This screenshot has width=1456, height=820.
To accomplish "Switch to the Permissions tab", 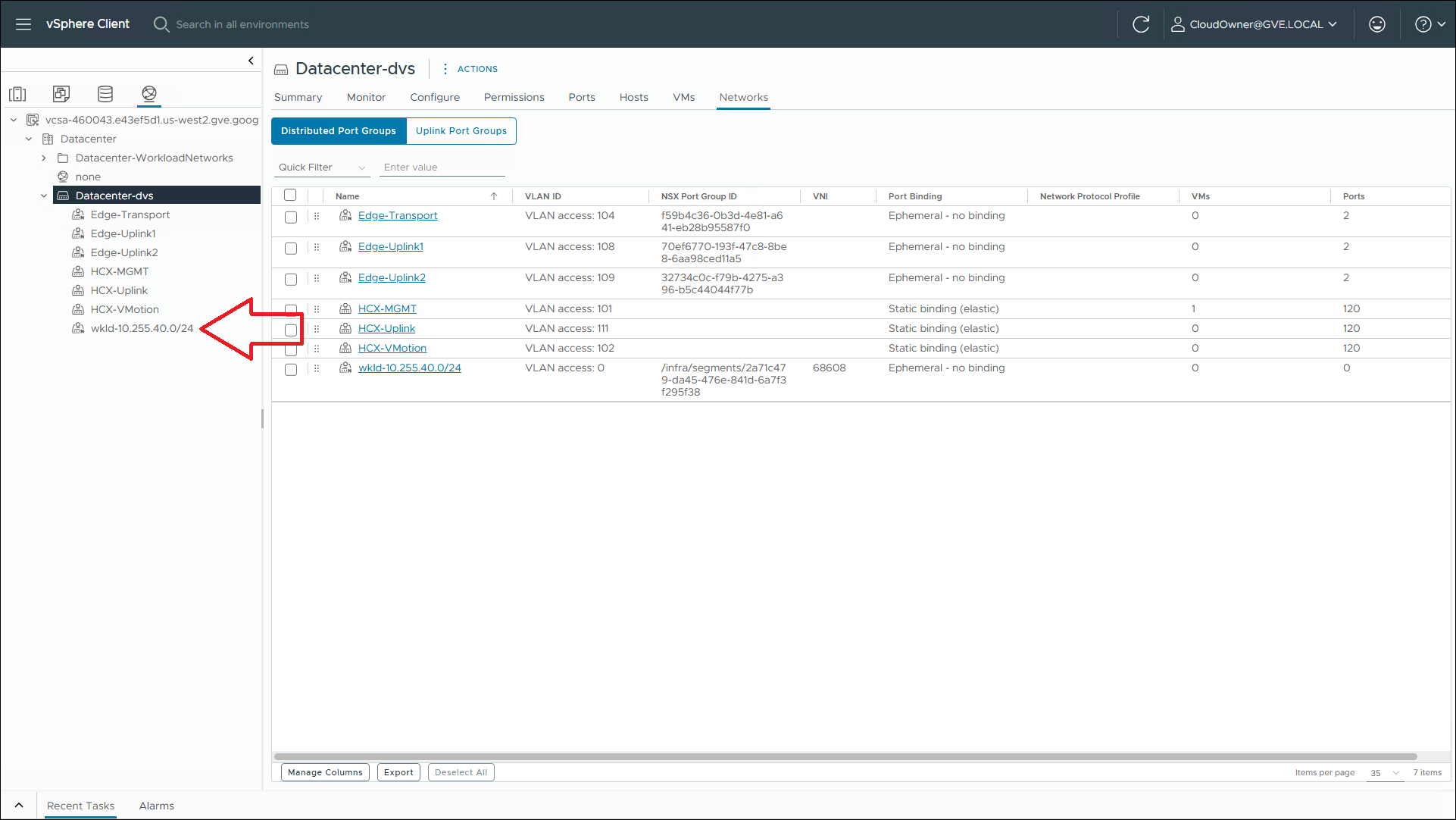I will point(514,97).
